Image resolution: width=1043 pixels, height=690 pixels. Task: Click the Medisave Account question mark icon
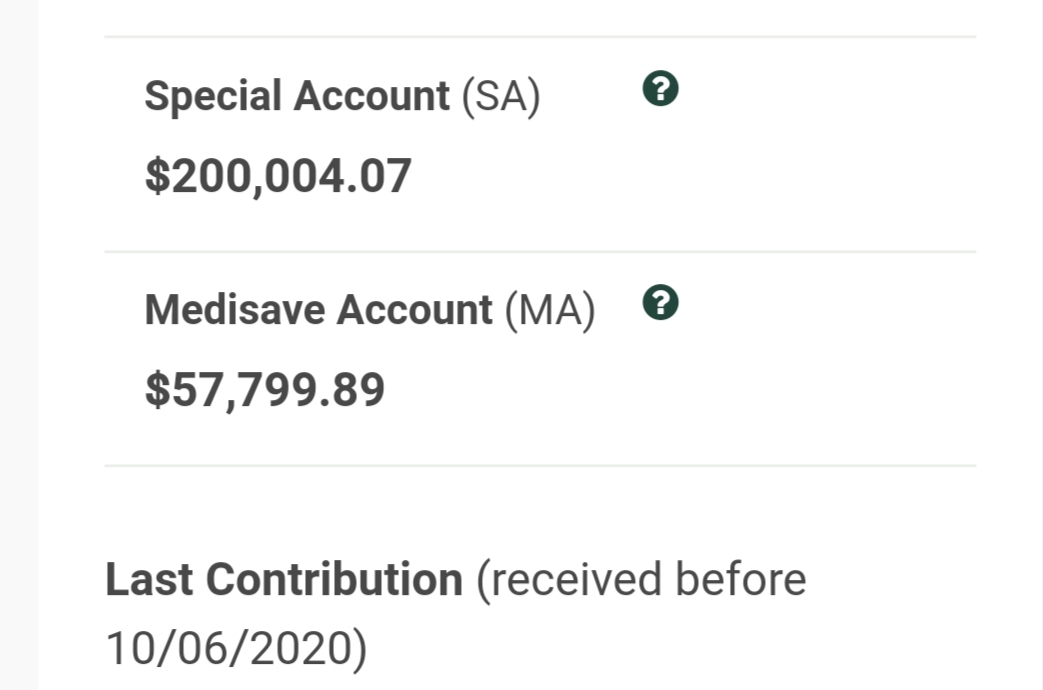(x=661, y=302)
